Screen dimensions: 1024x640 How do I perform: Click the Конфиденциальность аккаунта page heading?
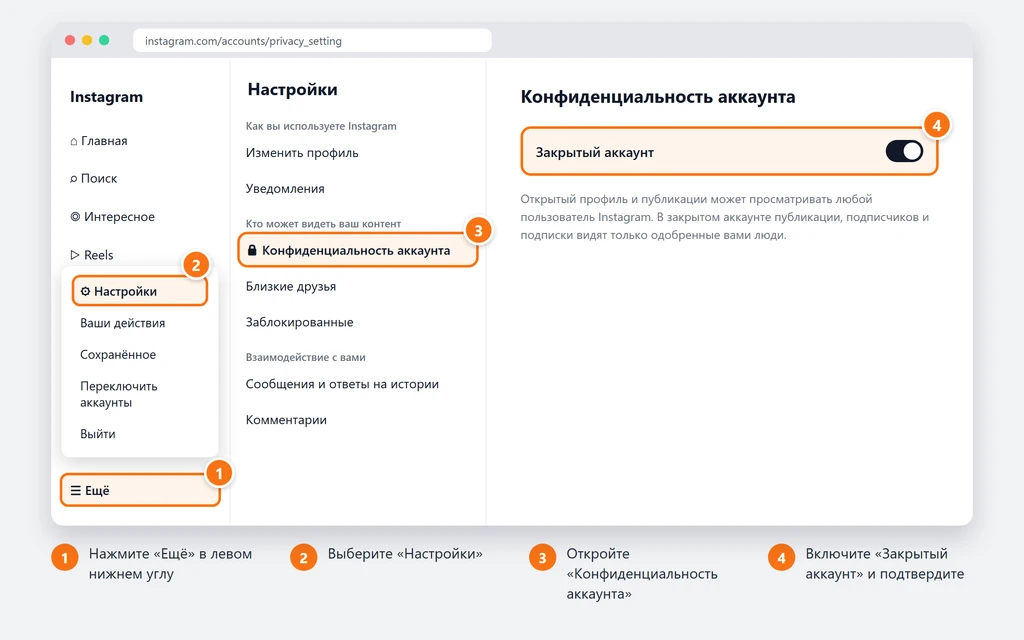coord(658,97)
